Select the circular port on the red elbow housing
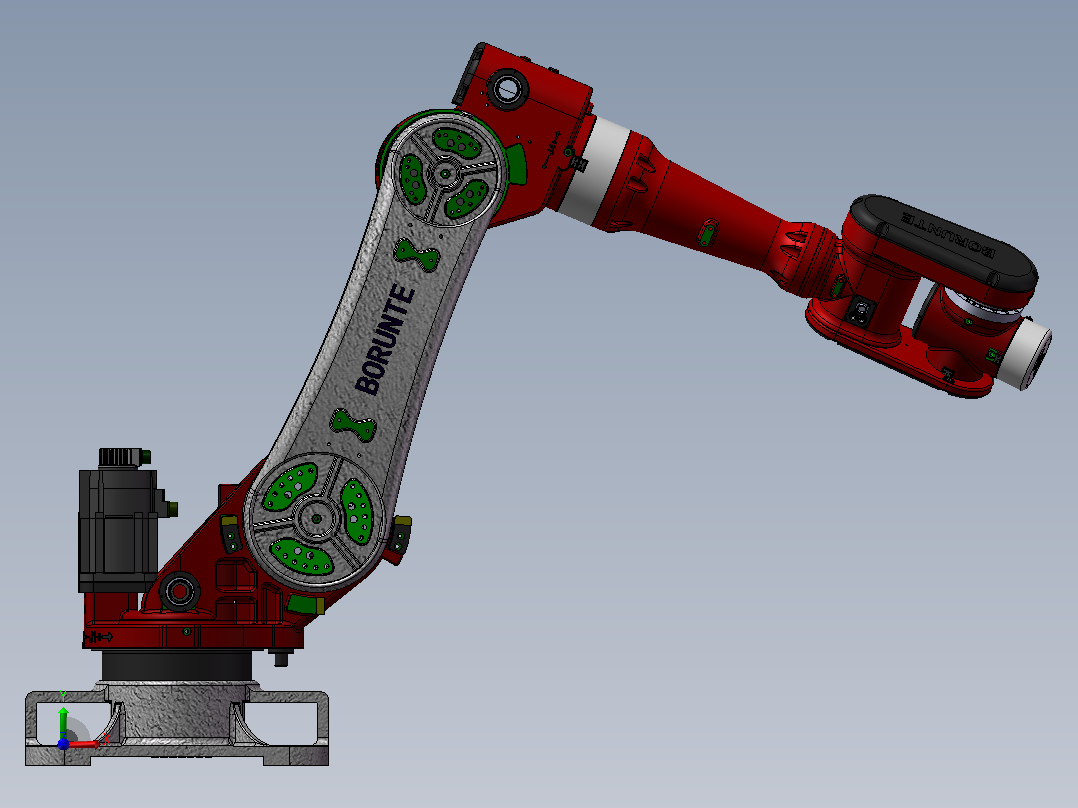Image resolution: width=1078 pixels, height=808 pixels. 507,88
